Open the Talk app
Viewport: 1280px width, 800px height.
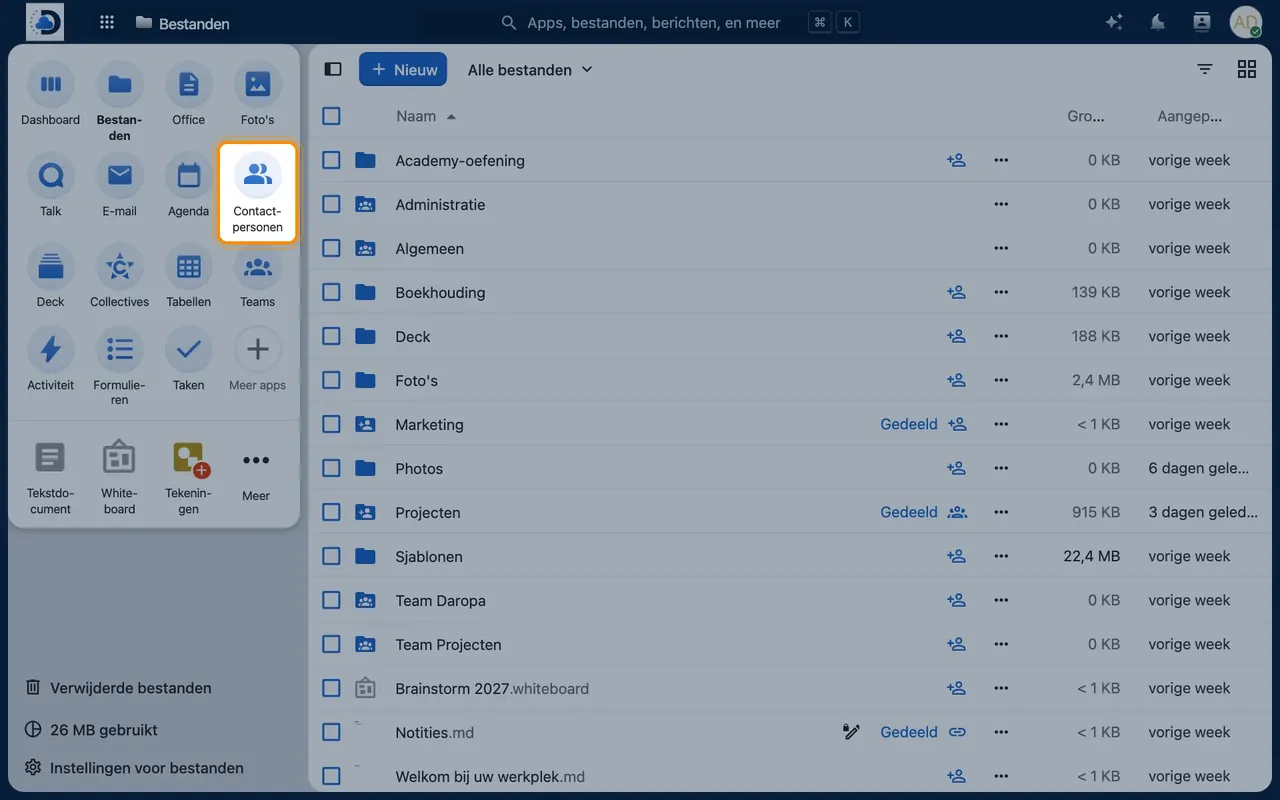[50, 187]
